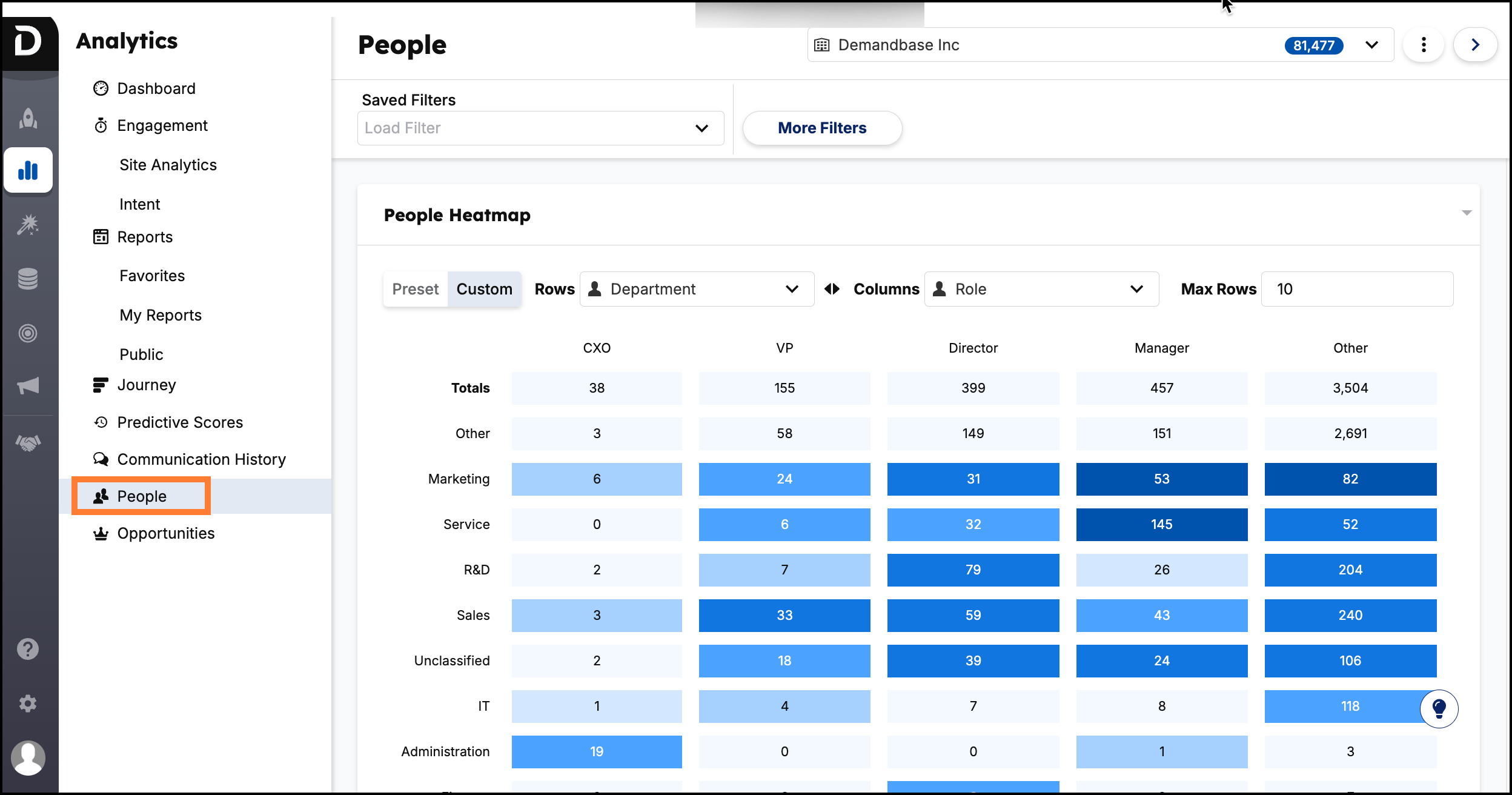Click Sales VP cell showing 33

784,615
